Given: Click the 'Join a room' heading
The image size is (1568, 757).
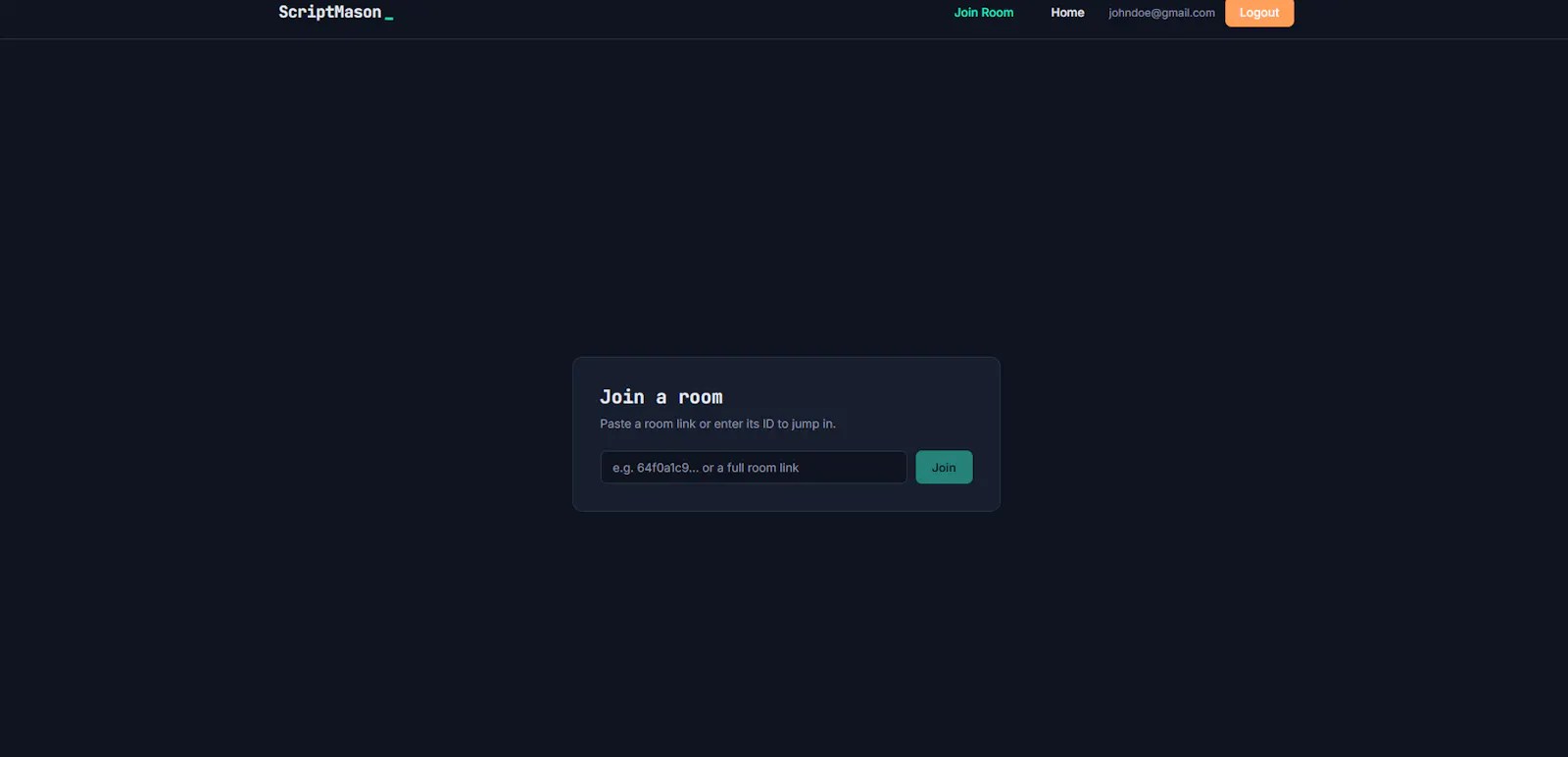Looking at the screenshot, I should 661,397.
